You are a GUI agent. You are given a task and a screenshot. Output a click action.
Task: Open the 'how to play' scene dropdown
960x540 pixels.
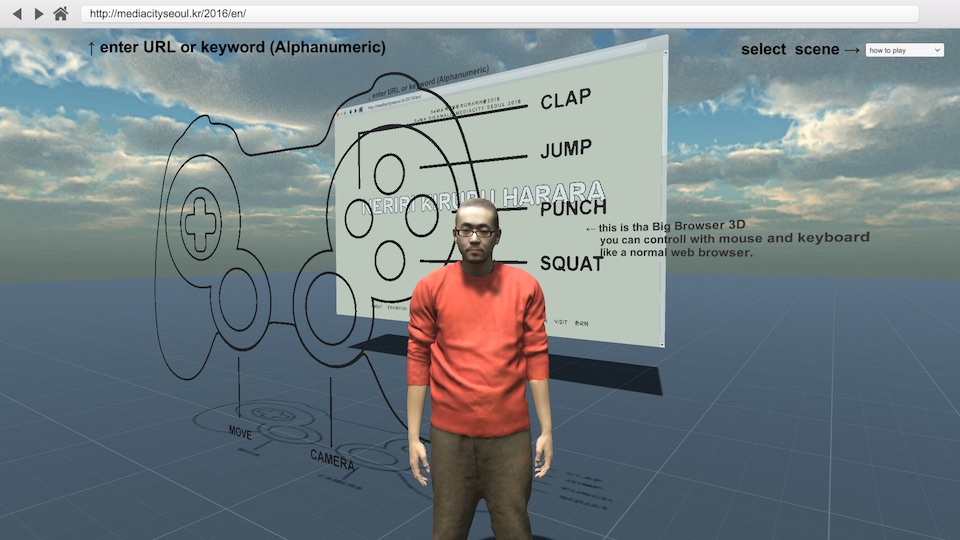tap(904, 50)
